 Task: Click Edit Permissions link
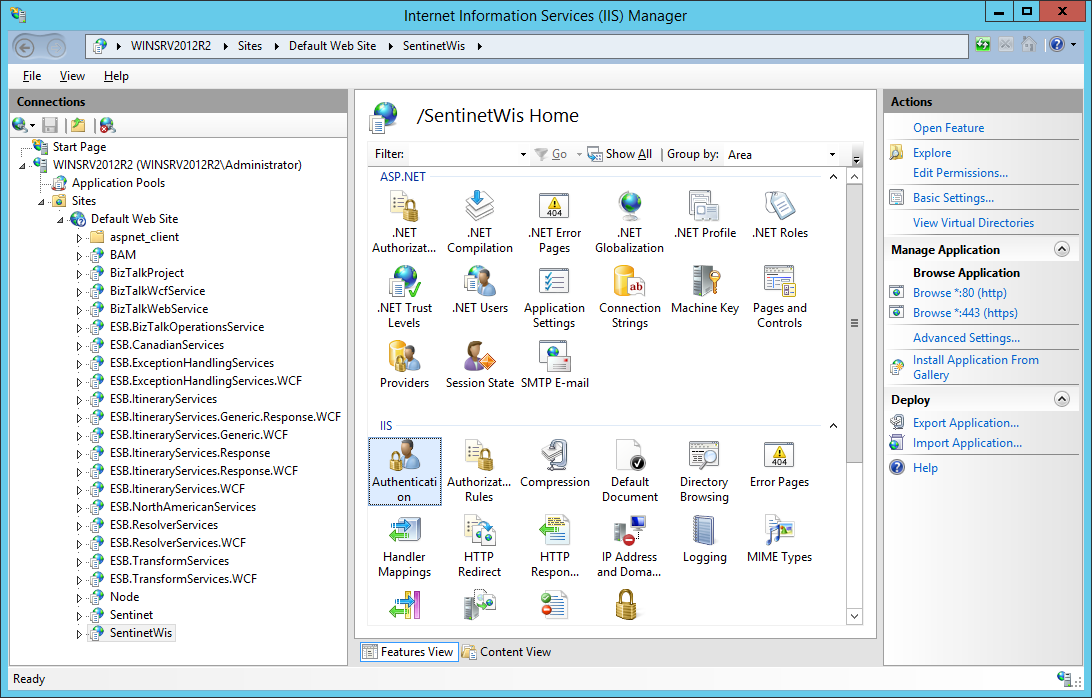(x=960, y=173)
